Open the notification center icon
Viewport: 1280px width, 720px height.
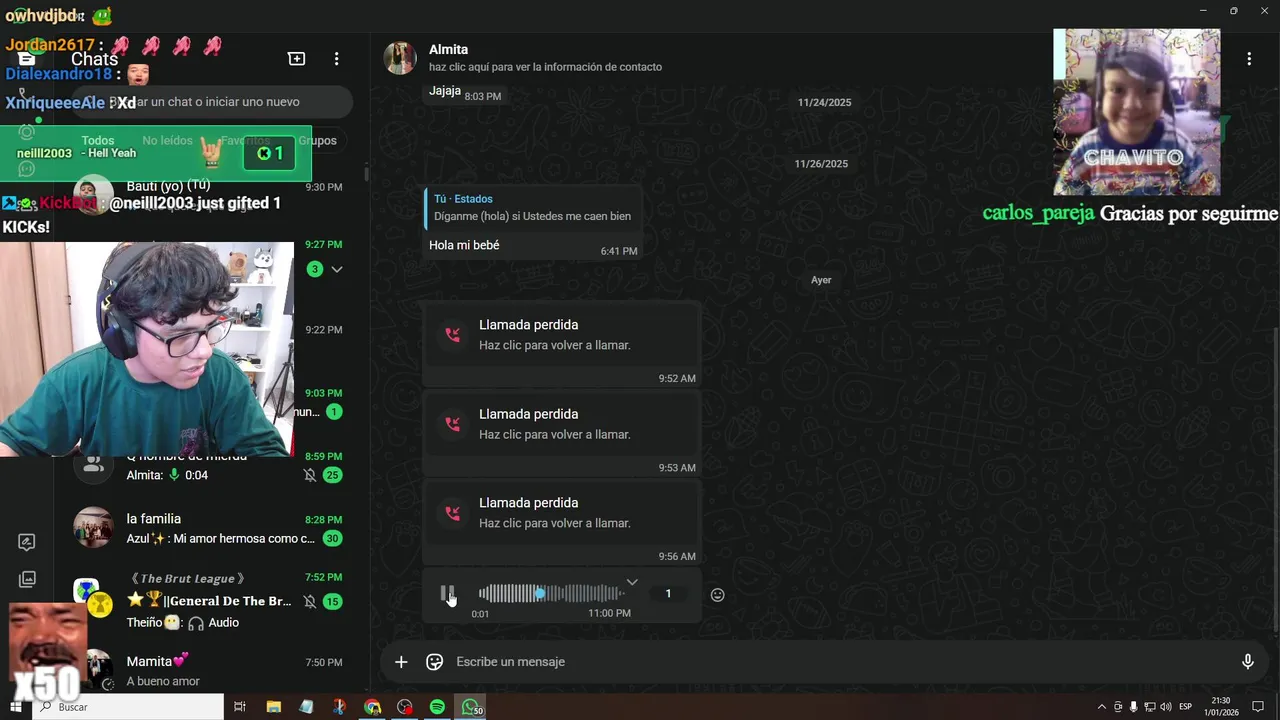(1258, 707)
